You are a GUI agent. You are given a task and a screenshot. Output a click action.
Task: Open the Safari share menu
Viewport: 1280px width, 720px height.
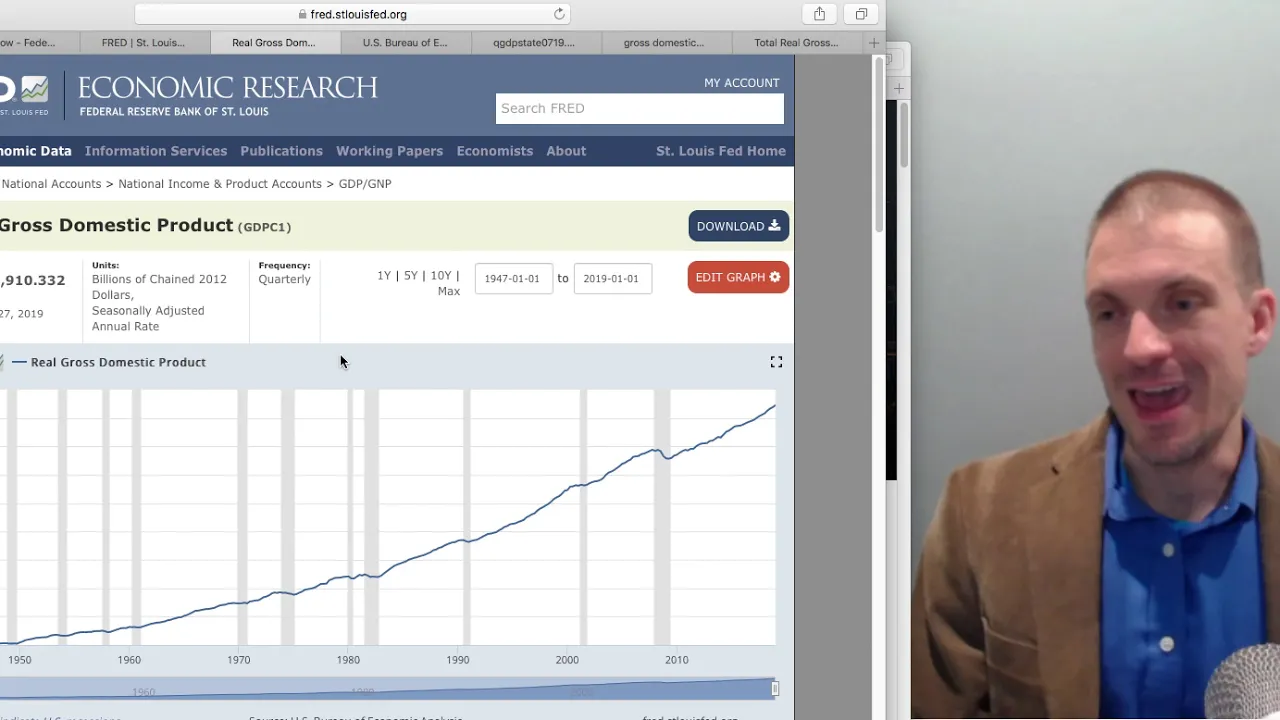pos(819,14)
